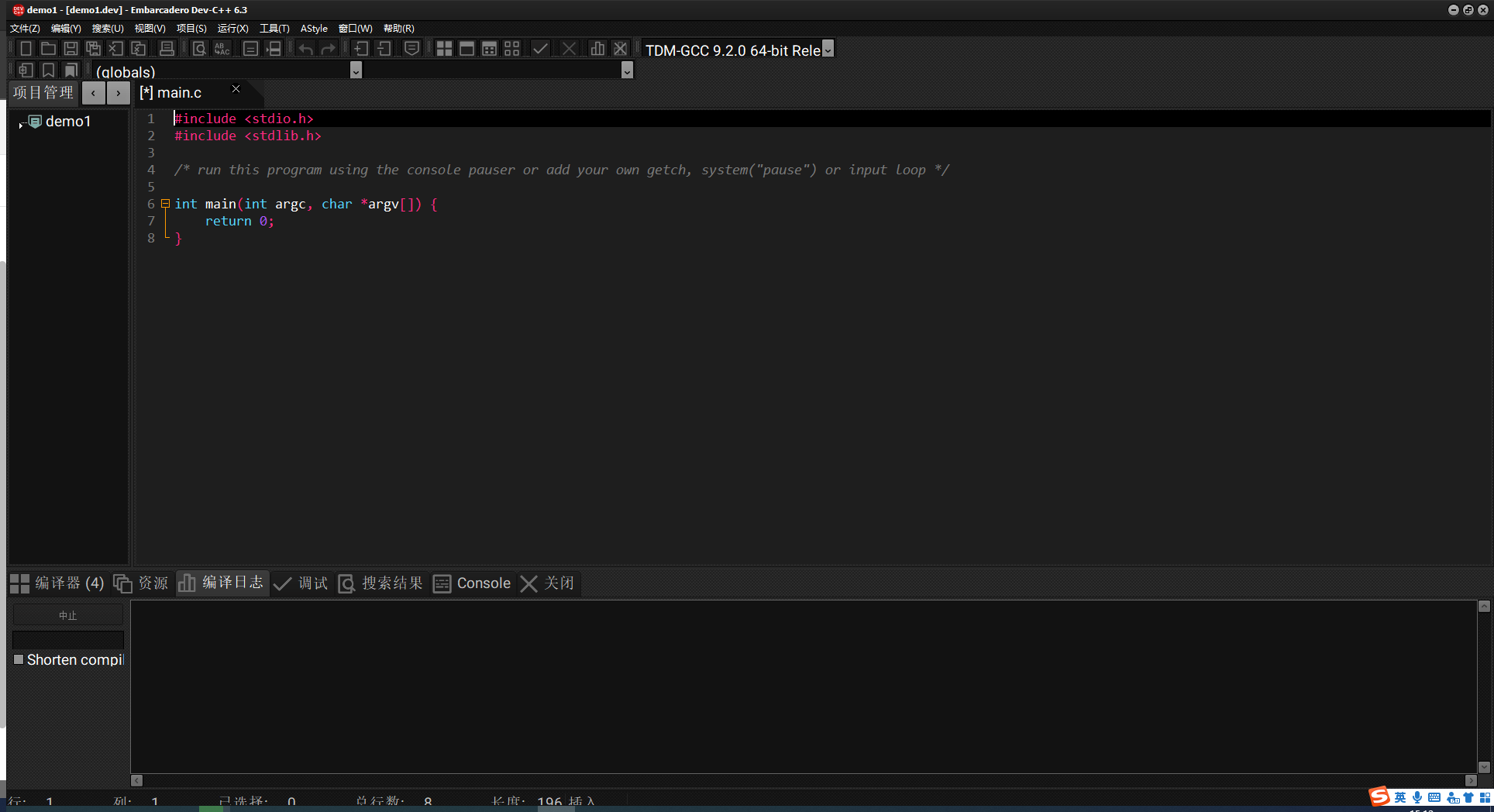Click the Print toolbar icon

pyautogui.click(x=167, y=49)
